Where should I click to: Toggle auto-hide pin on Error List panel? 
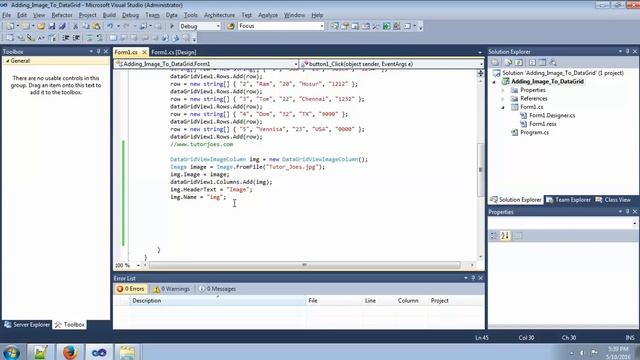(473, 278)
